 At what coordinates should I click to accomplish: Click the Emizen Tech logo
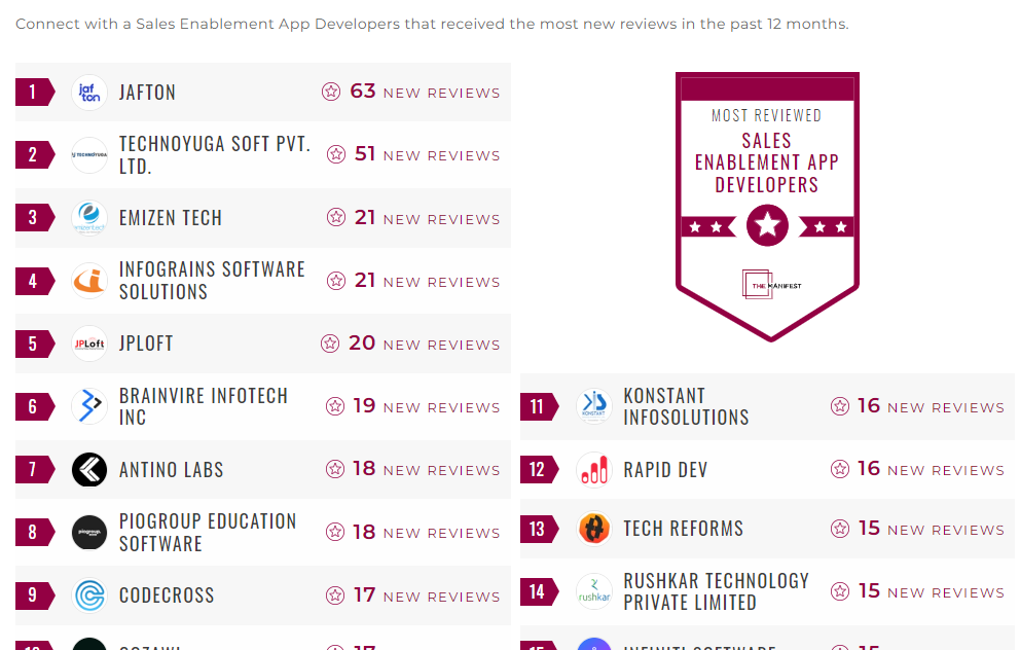point(90,218)
